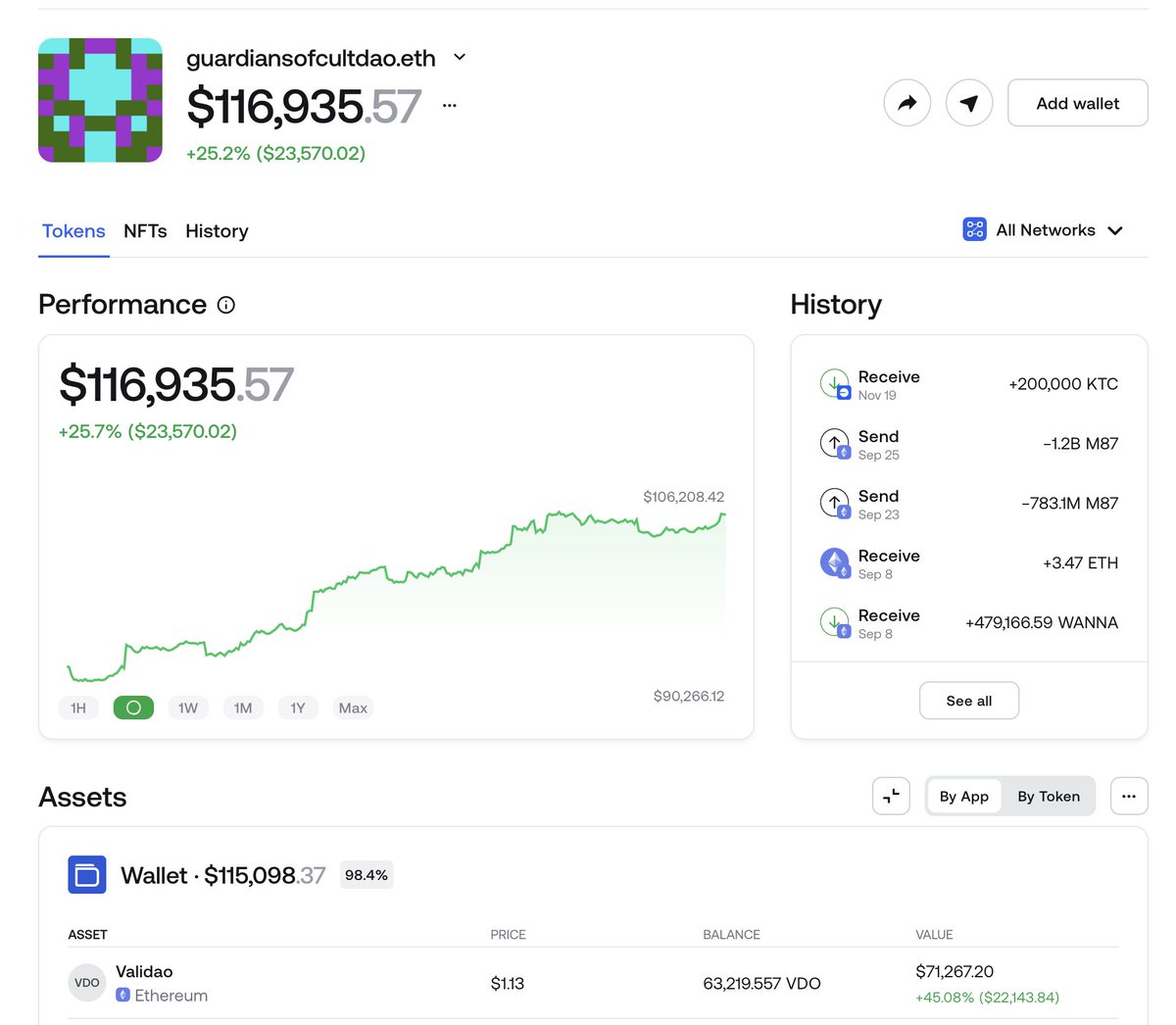Click the share arrow icon
This screenshot has width=1176, height=1025.
[x=906, y=102]
